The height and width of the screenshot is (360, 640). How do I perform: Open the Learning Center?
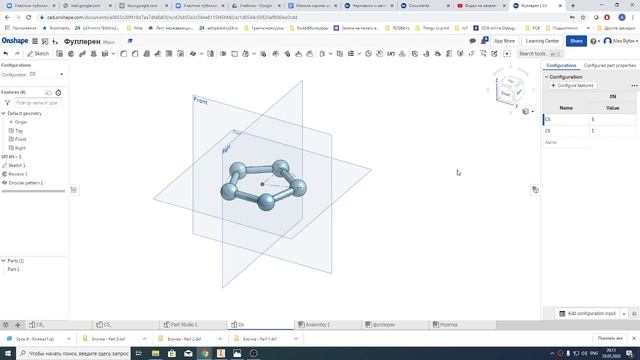[542, 41]
